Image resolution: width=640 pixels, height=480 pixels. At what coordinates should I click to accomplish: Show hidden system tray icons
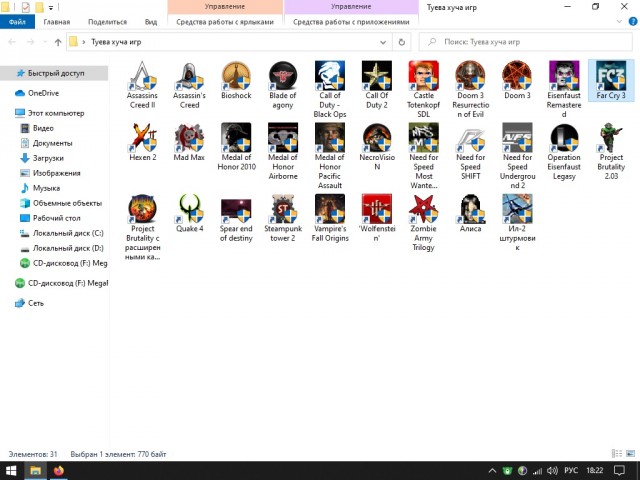492,471
